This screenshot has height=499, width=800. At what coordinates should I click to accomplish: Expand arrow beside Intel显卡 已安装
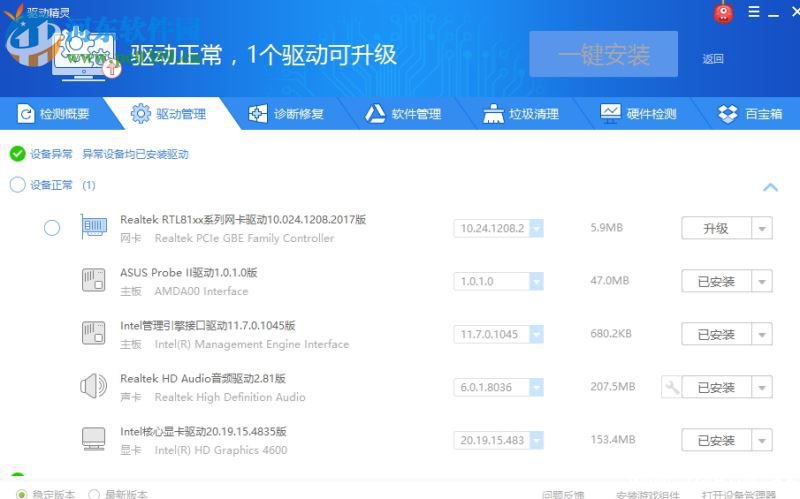pos(762,440)
